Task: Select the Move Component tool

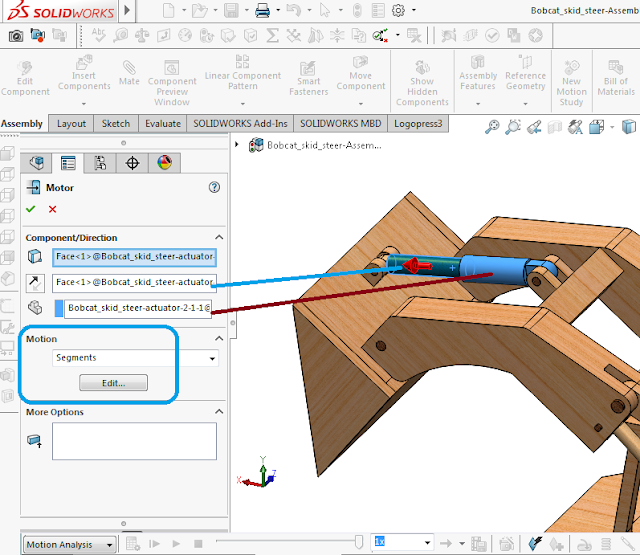Action: 360,73
